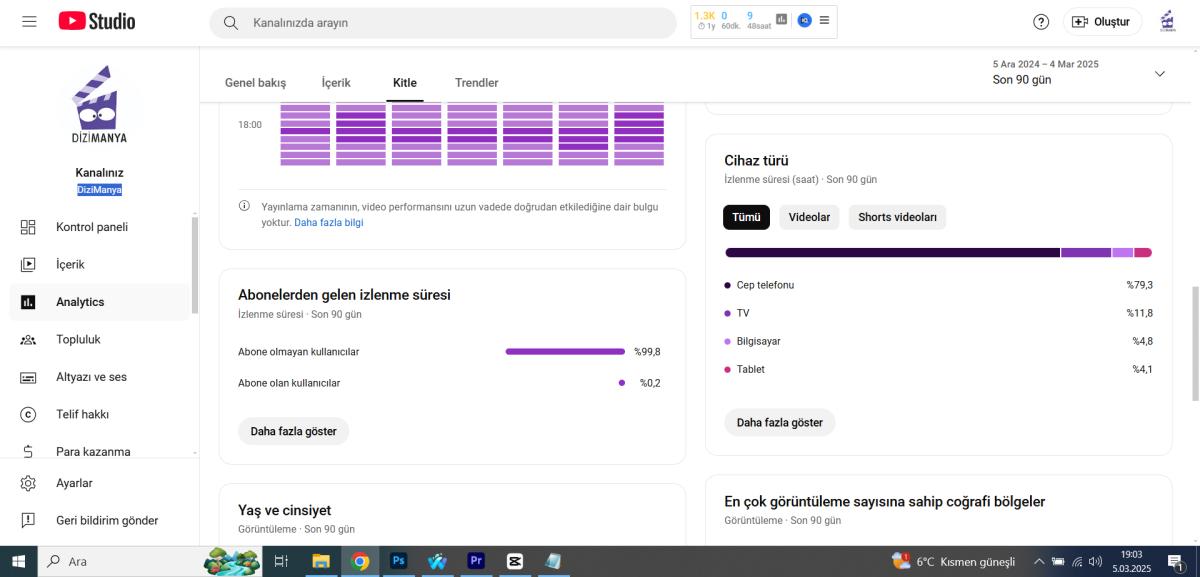Click the blue IQ extension icon
The width and height of the screenshot is (1200, 577).
point(804,20)
